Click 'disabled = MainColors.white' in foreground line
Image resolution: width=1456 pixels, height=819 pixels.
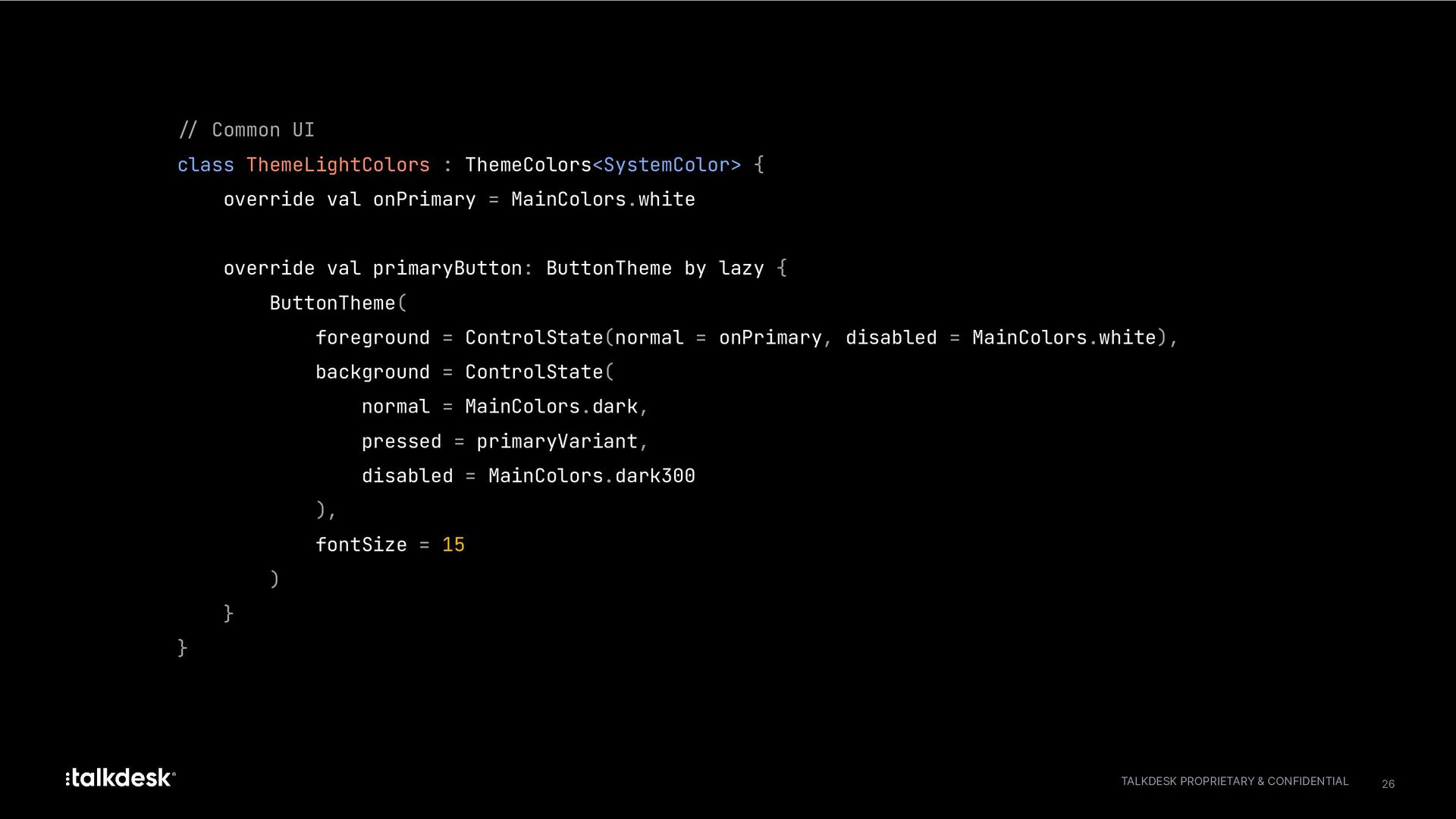[1001, 338]
